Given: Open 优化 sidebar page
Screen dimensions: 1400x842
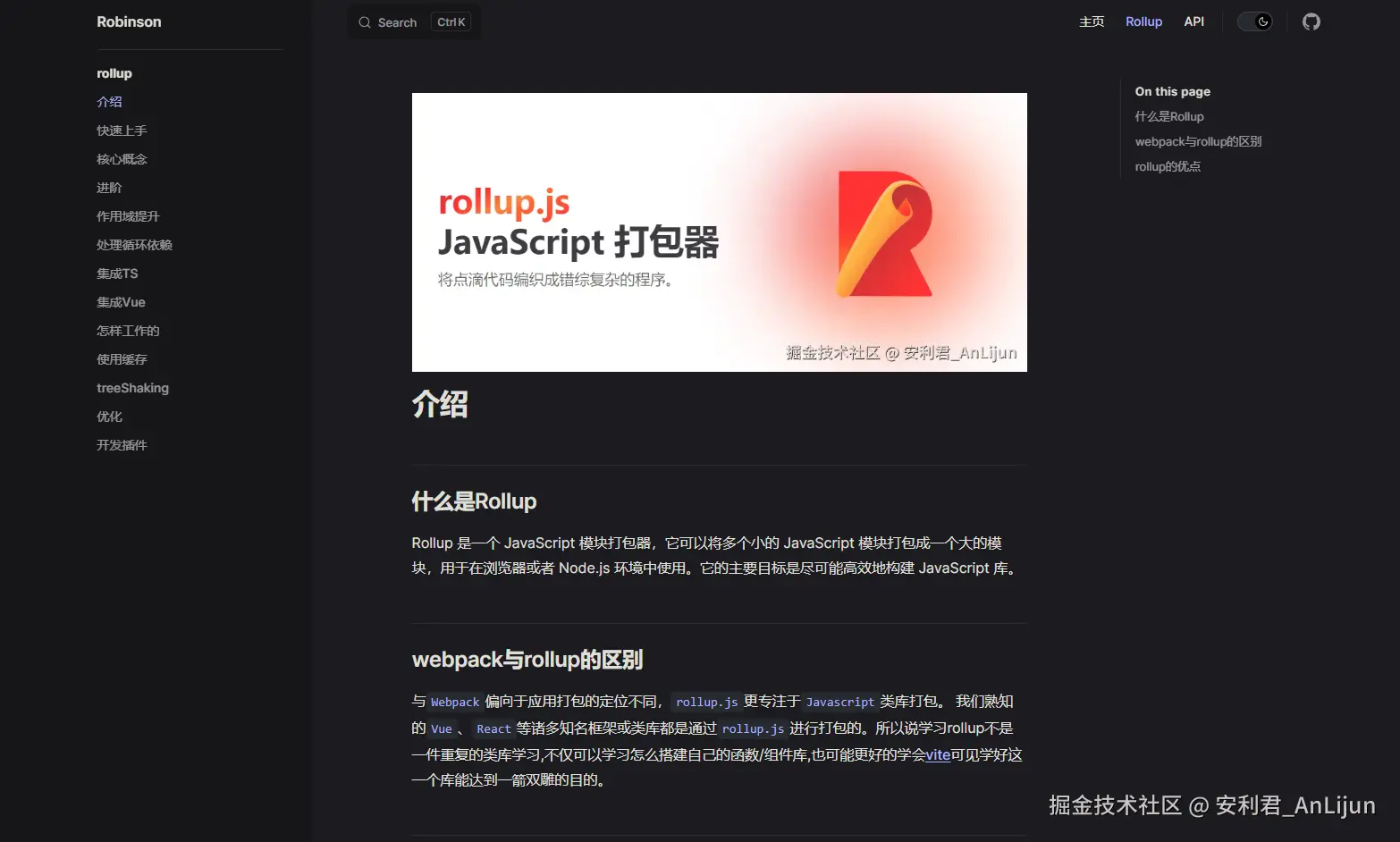Looking at the screenshot, I should (109, 417).
